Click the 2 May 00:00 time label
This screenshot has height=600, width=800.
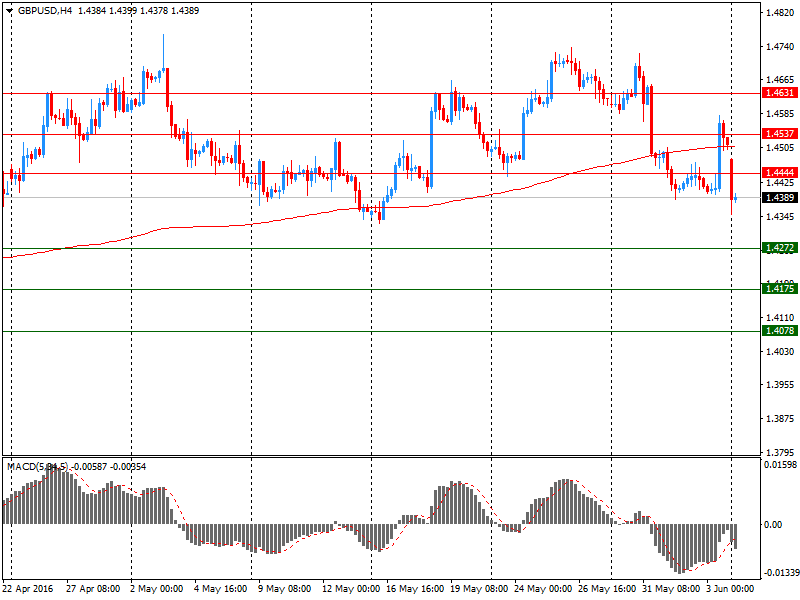[x=156, y=589]
